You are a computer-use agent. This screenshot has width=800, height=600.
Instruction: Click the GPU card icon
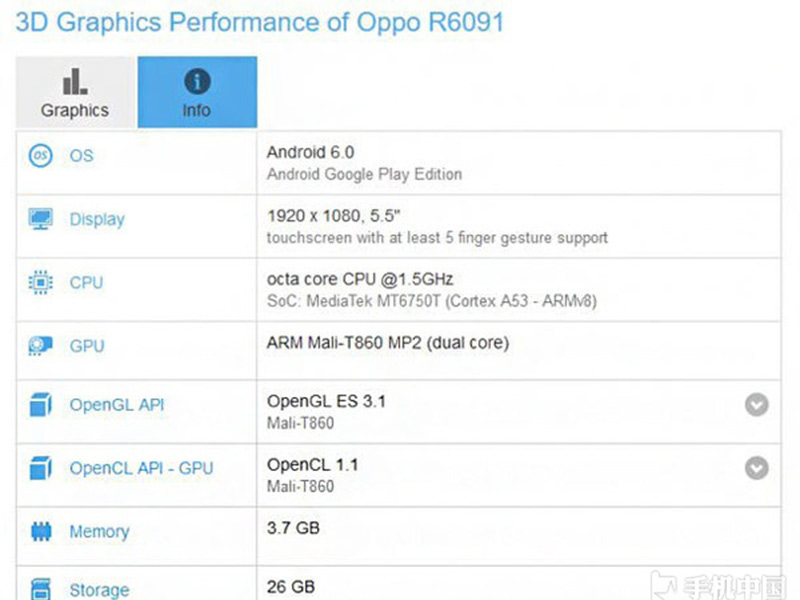tap(41, 346)
